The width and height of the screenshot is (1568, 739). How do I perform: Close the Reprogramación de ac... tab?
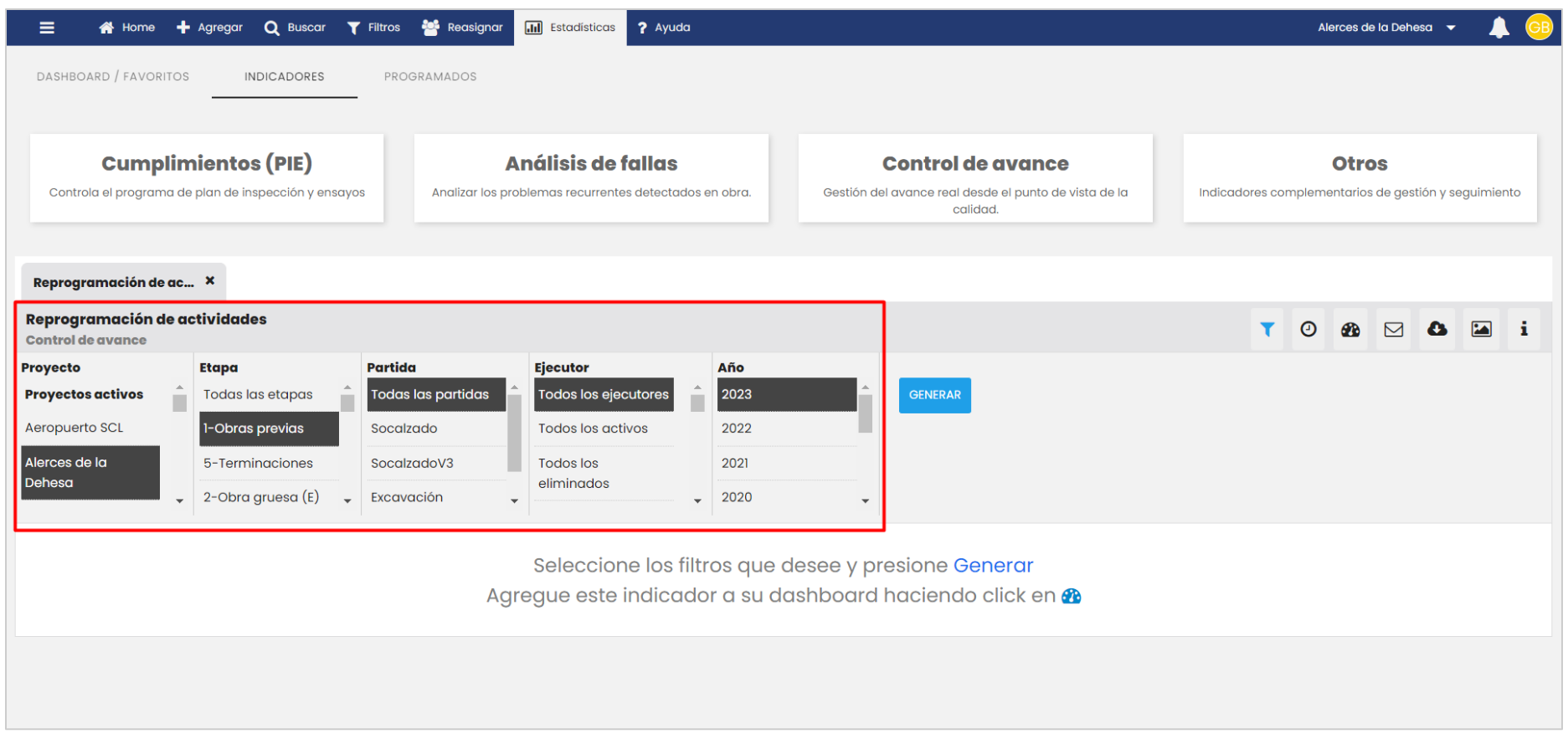click(210, 281)
